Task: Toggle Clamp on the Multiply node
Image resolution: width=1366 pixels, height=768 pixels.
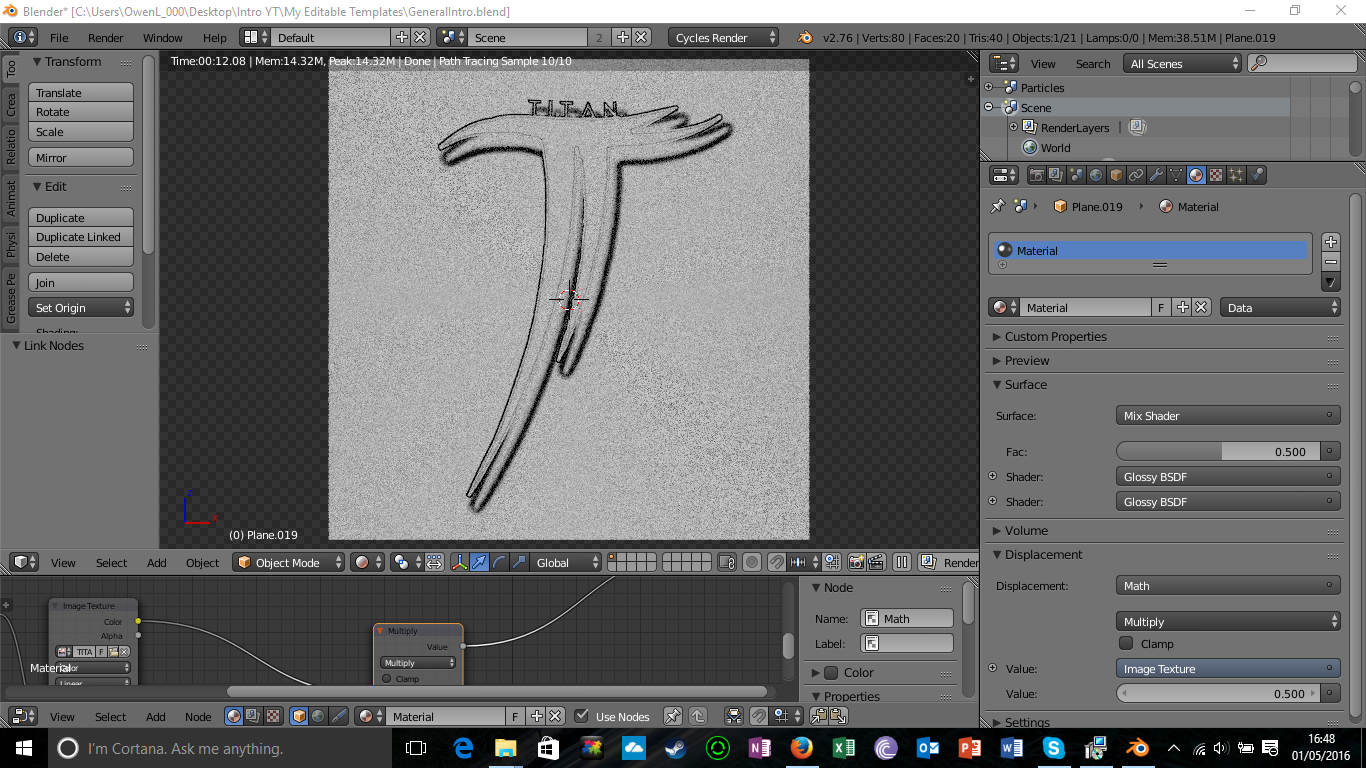Action: click(x=387, y=679)
